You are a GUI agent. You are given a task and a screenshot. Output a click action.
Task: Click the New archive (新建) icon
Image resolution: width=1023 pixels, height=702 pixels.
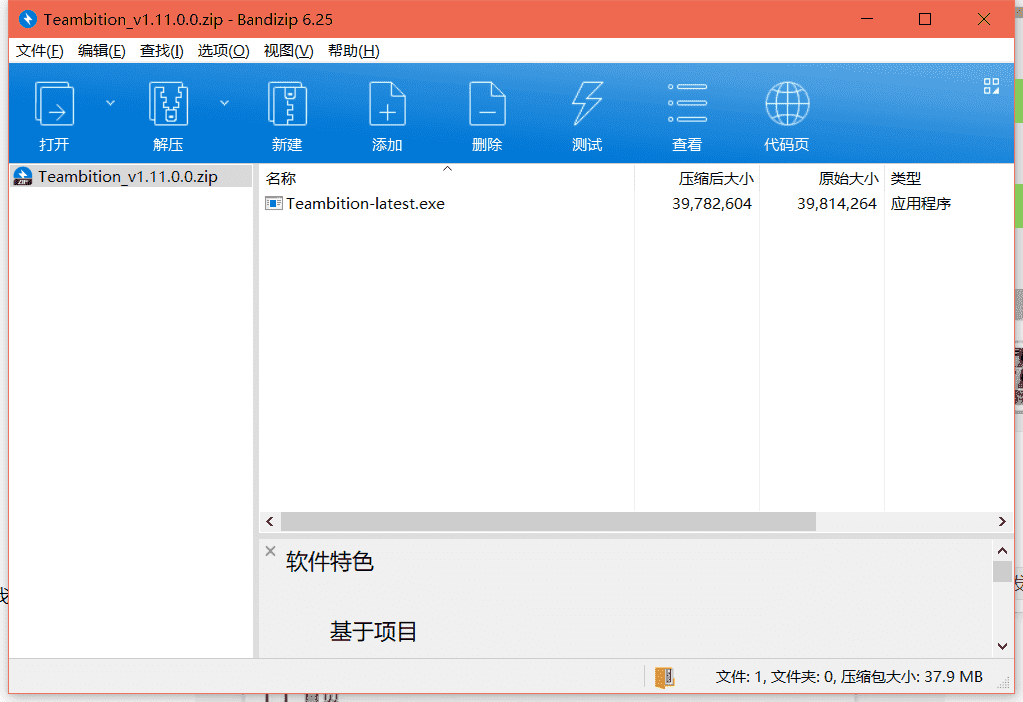coord(287,103)
